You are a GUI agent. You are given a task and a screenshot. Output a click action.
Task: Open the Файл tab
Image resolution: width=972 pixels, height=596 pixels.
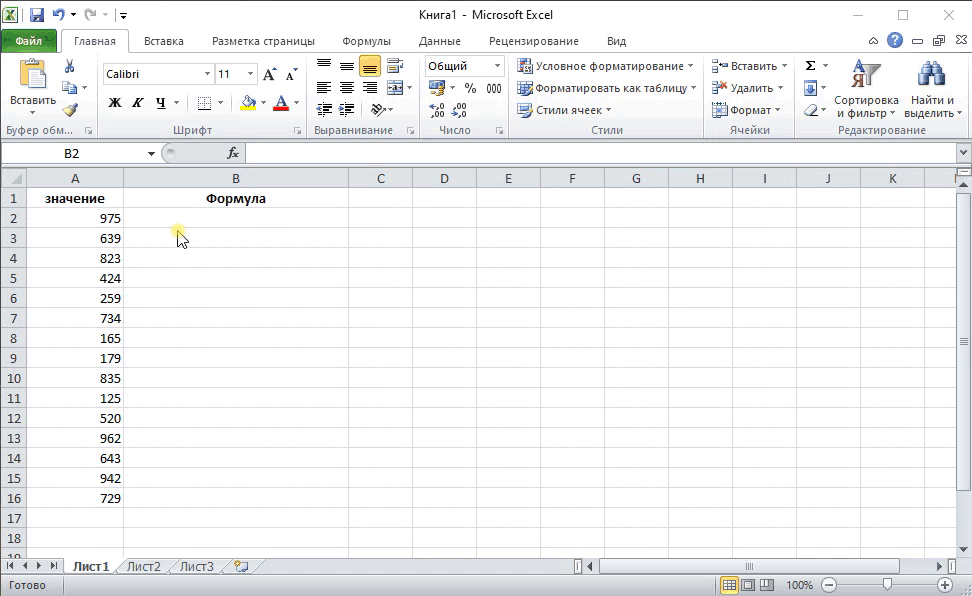[29, 41]
